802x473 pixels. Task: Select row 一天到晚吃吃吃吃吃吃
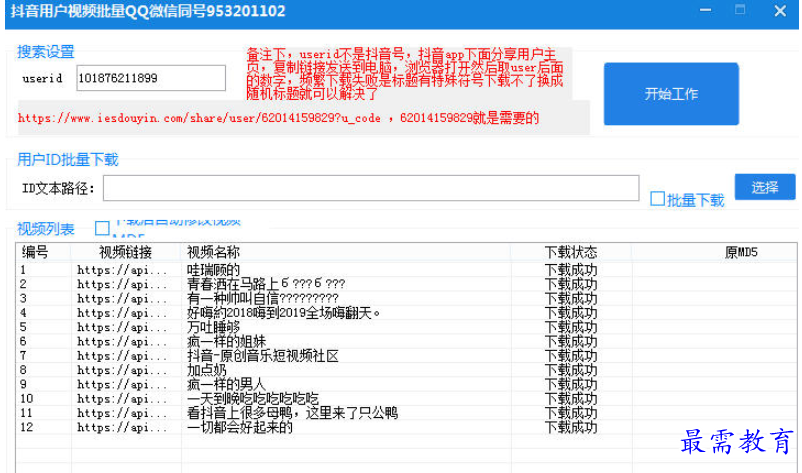[407, 398]
